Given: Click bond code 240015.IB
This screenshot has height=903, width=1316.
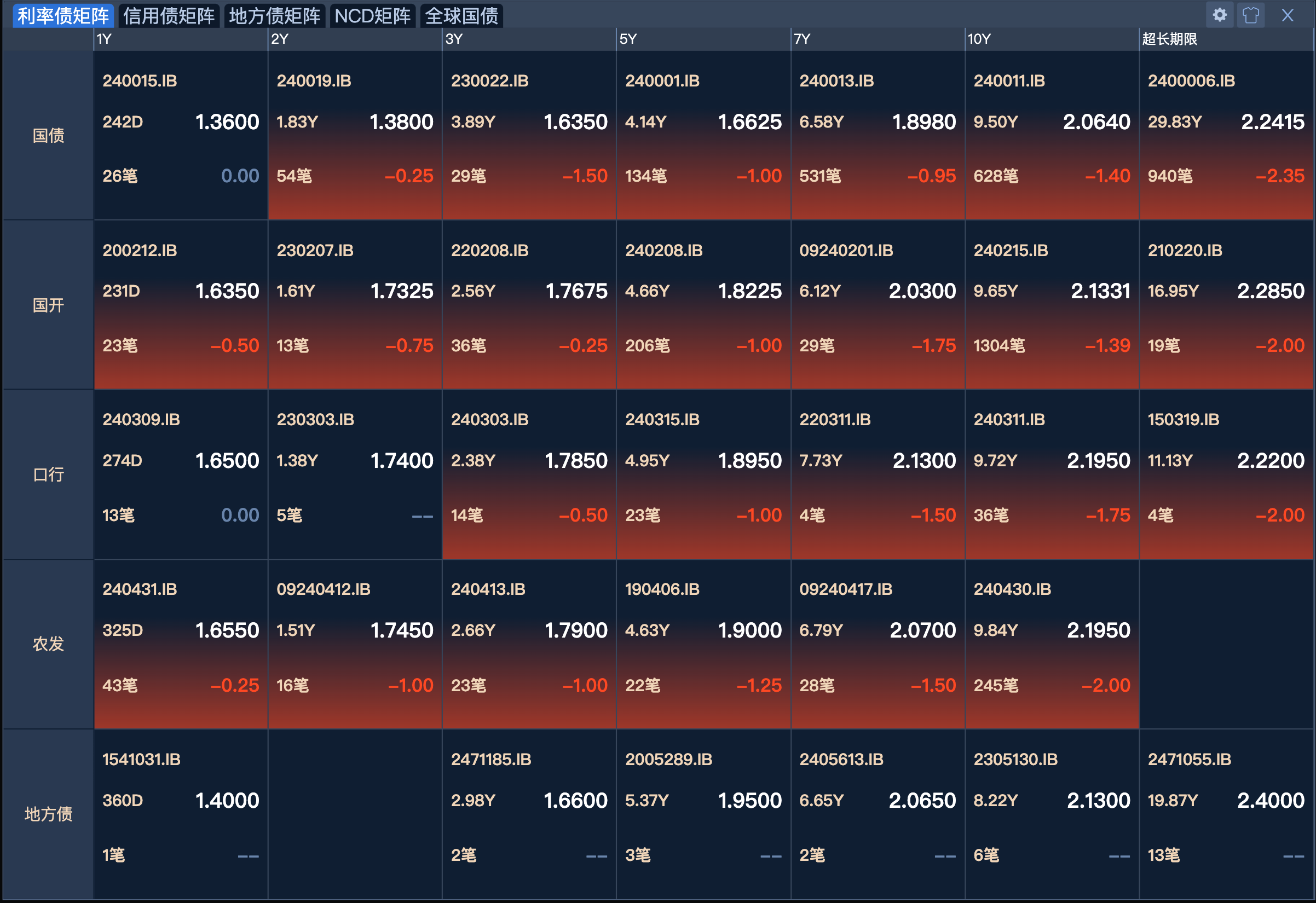Looking at the screenshot, I should coord(140,81).
